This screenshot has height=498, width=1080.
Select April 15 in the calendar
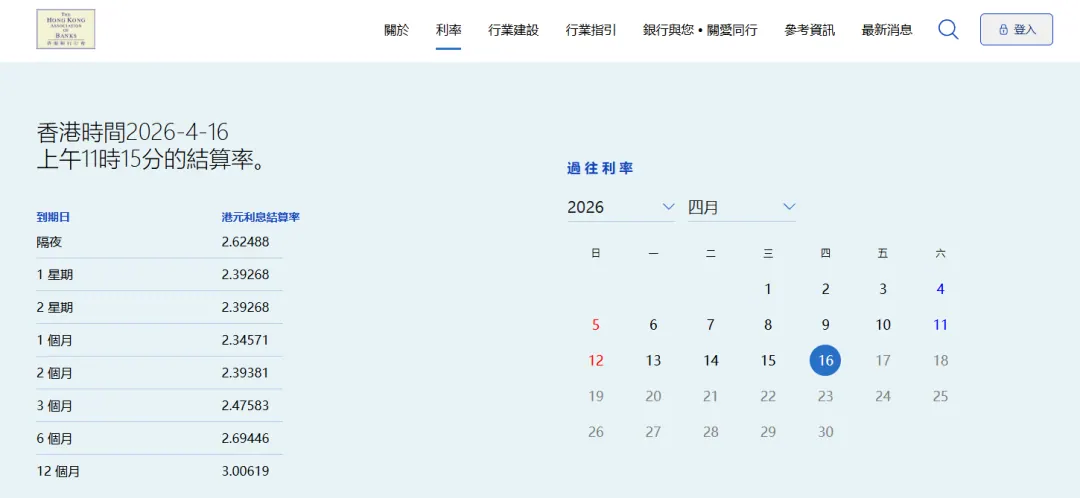[x=768, y=360]
